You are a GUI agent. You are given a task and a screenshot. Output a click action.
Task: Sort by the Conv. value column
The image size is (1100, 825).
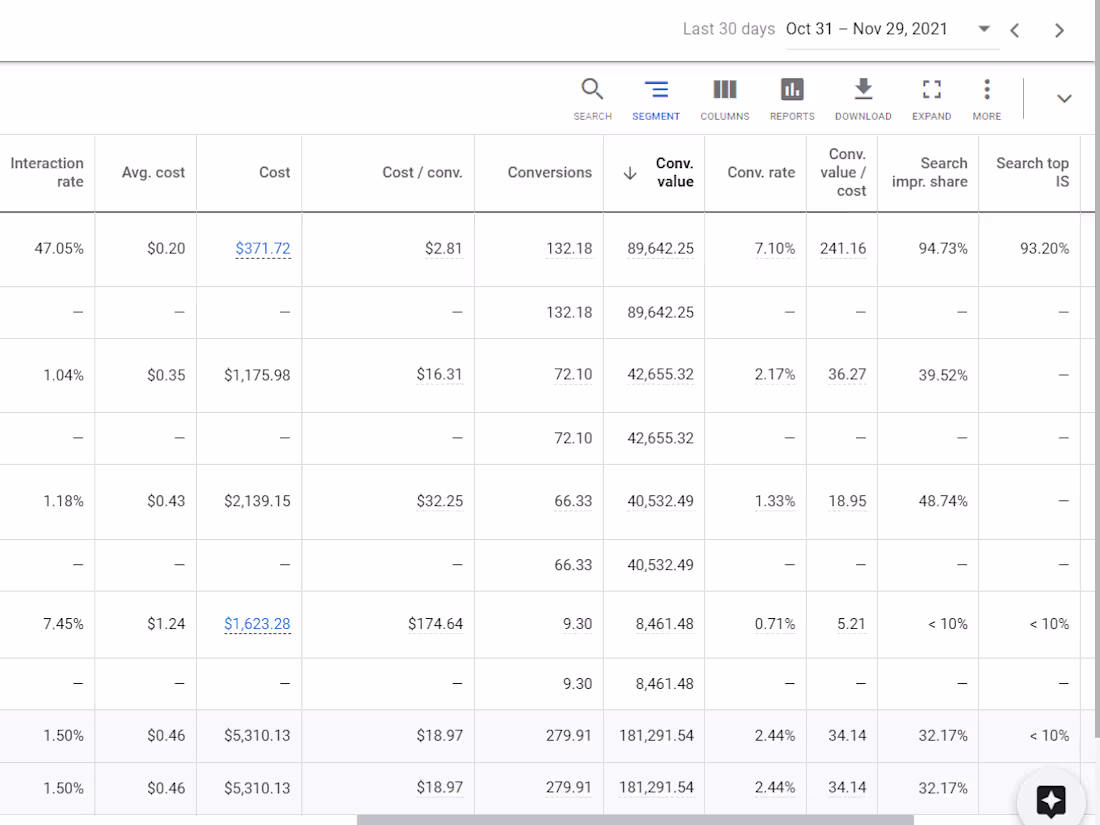(x=673, y=173)
